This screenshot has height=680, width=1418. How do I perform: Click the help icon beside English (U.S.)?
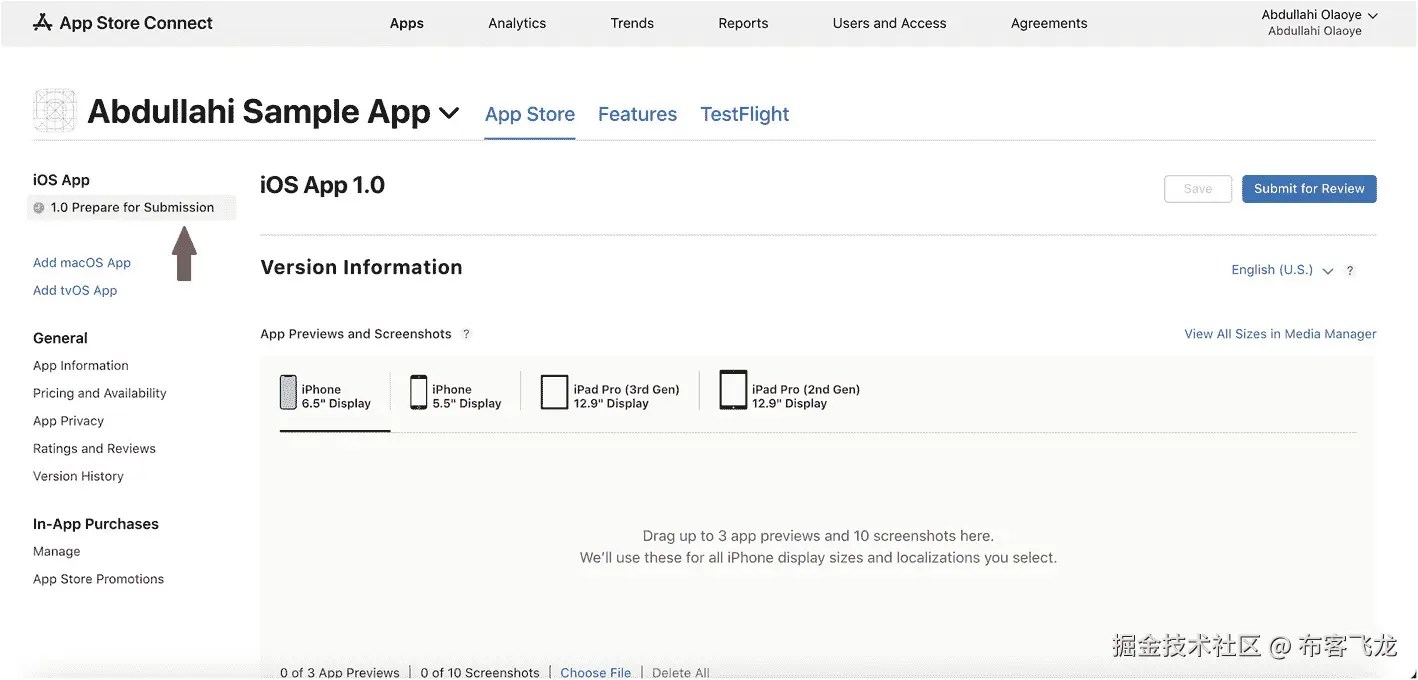click(1350, 271)
